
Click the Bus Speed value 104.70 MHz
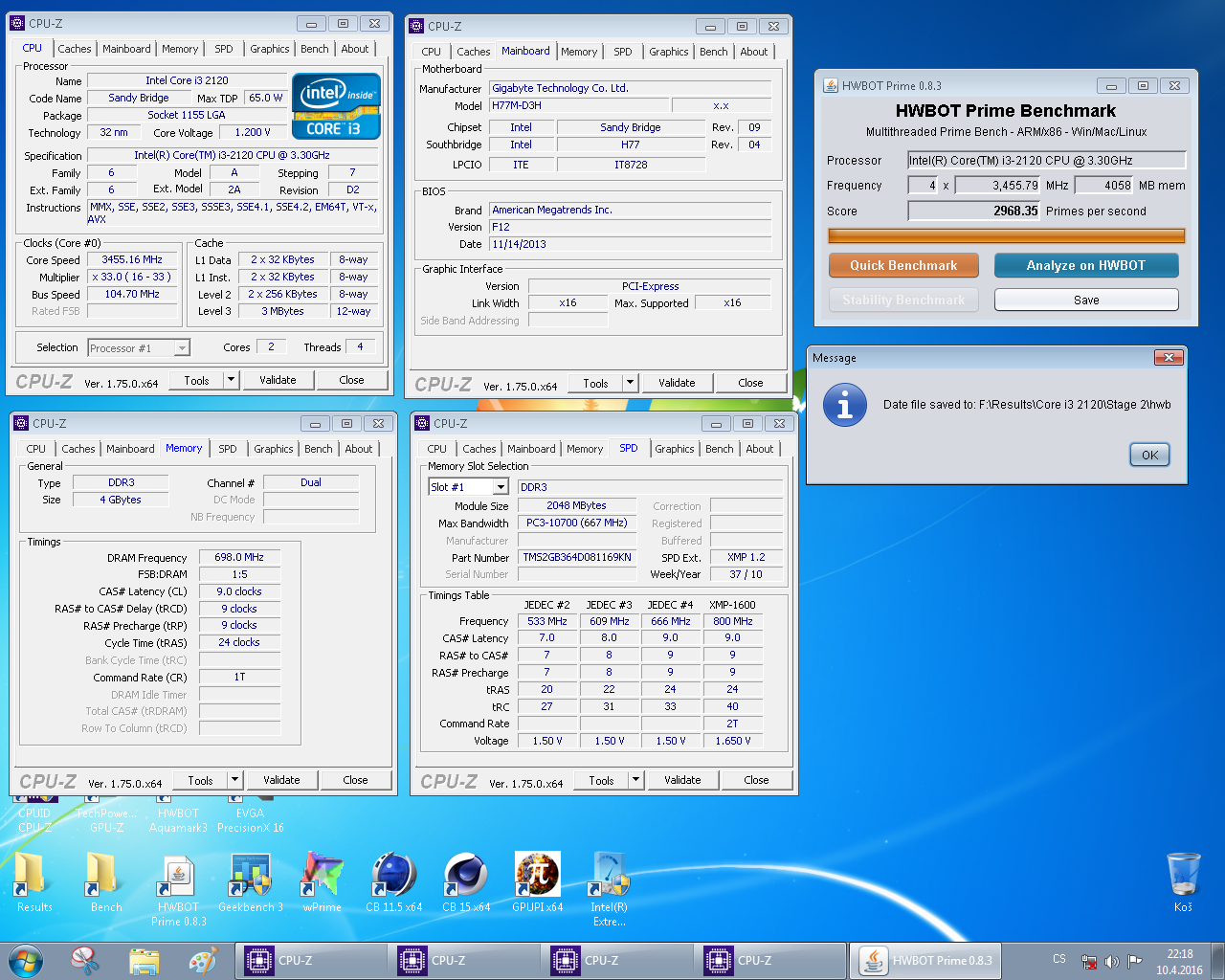pos(132,294)
